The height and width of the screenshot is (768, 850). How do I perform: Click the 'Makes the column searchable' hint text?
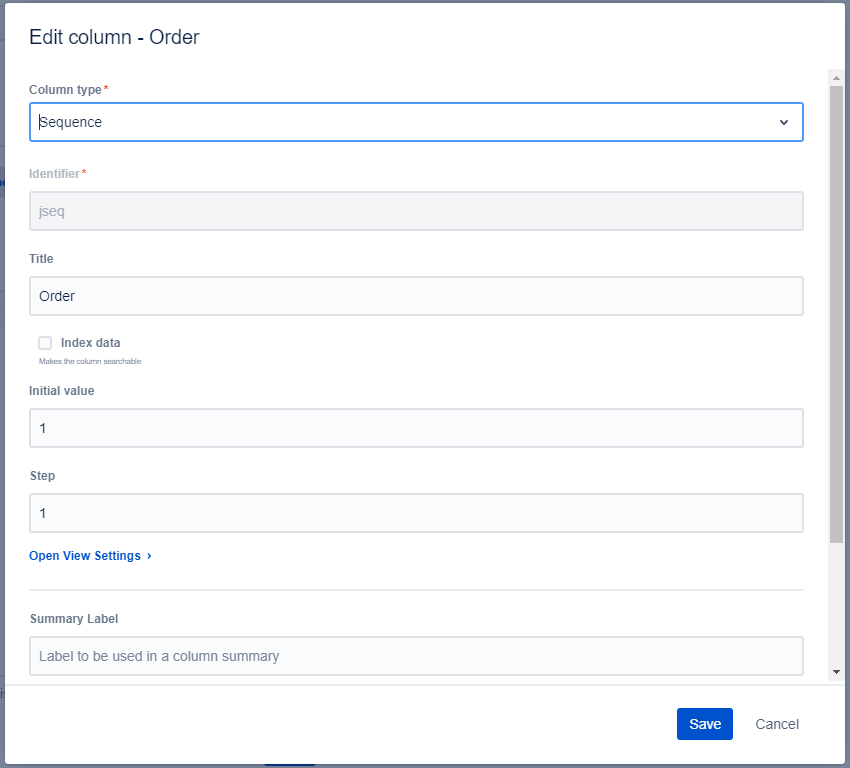[x=90, y=361]
